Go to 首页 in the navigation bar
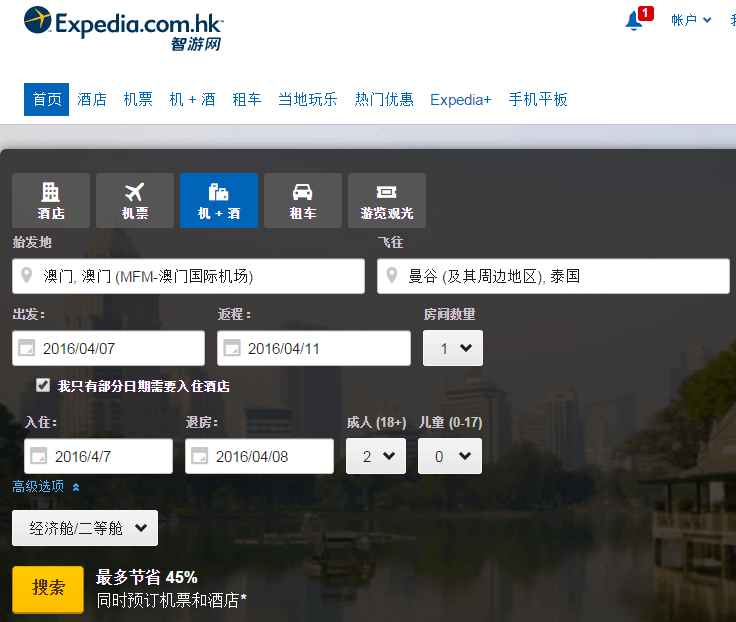The width and height of the screenshot is (736, 622). pos(46,100)
